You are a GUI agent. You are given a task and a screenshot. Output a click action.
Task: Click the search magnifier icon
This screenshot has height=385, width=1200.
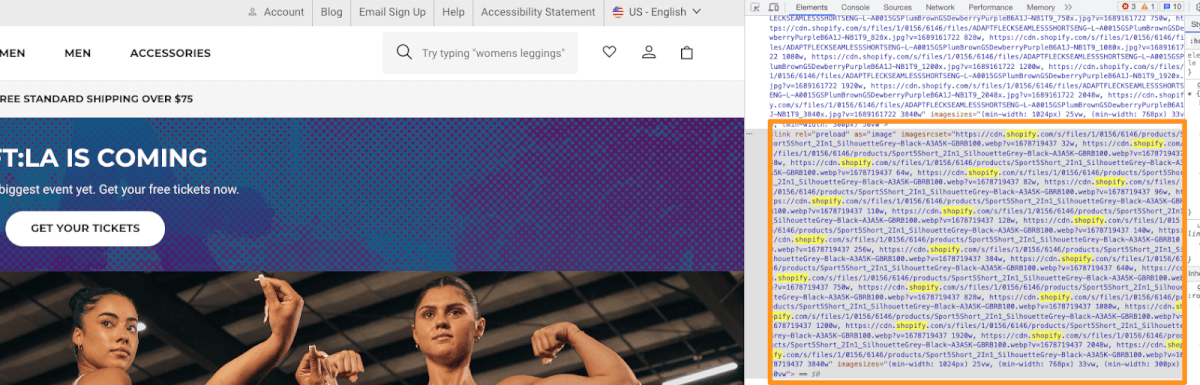[x=404, y=53]
